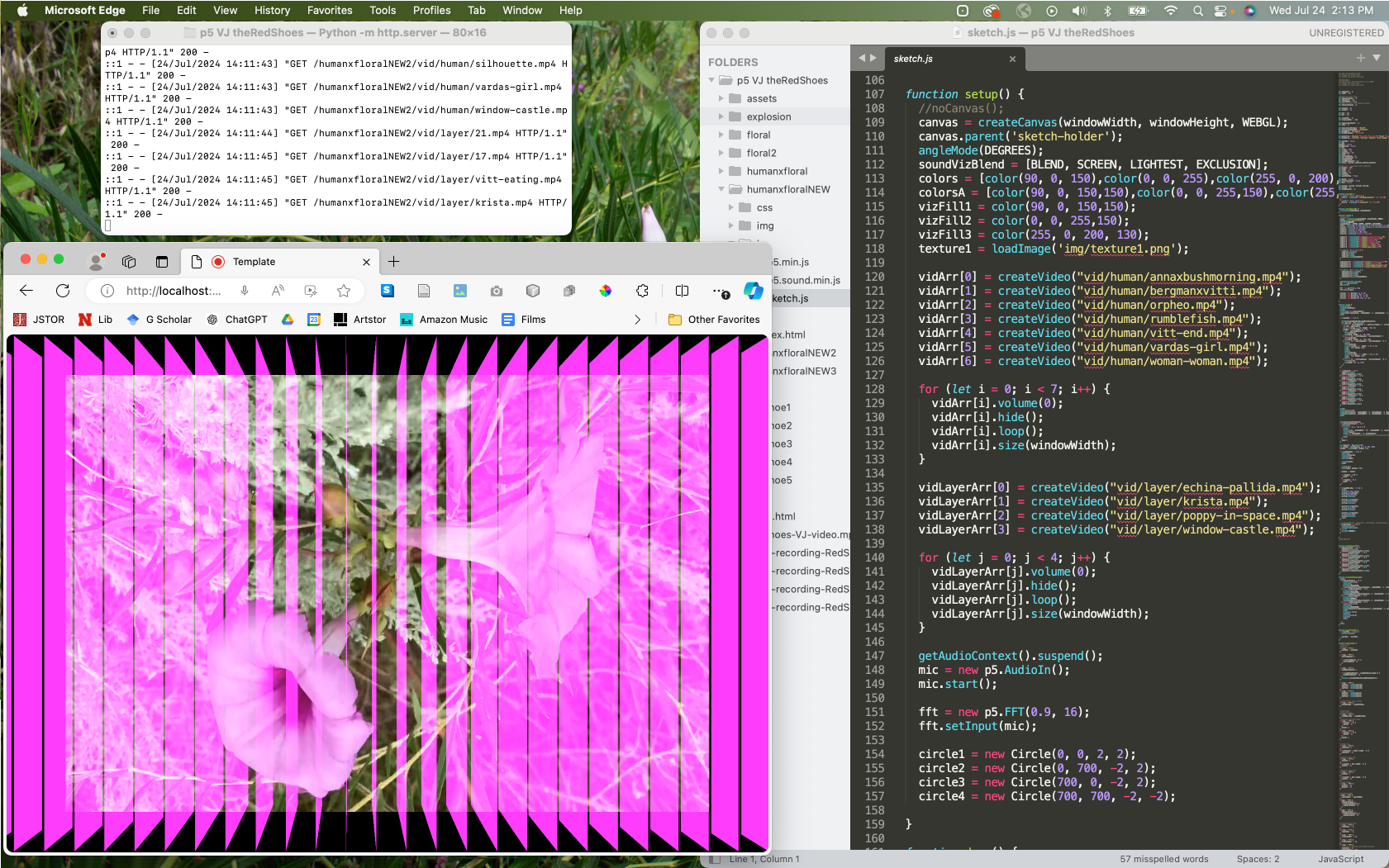
Task: Open the Edge profile avatar icon
Action: [97, 262]
